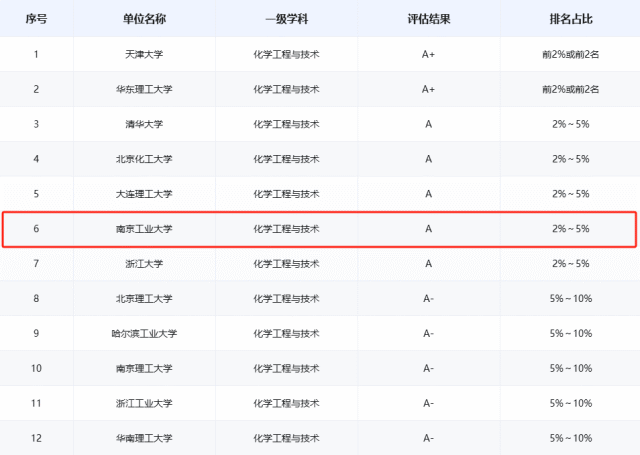The height and width of the screenshot is (455, 640).
Task: Click 前2%或前2名 in 天津大学 row
Action: (x=571, y=54)
